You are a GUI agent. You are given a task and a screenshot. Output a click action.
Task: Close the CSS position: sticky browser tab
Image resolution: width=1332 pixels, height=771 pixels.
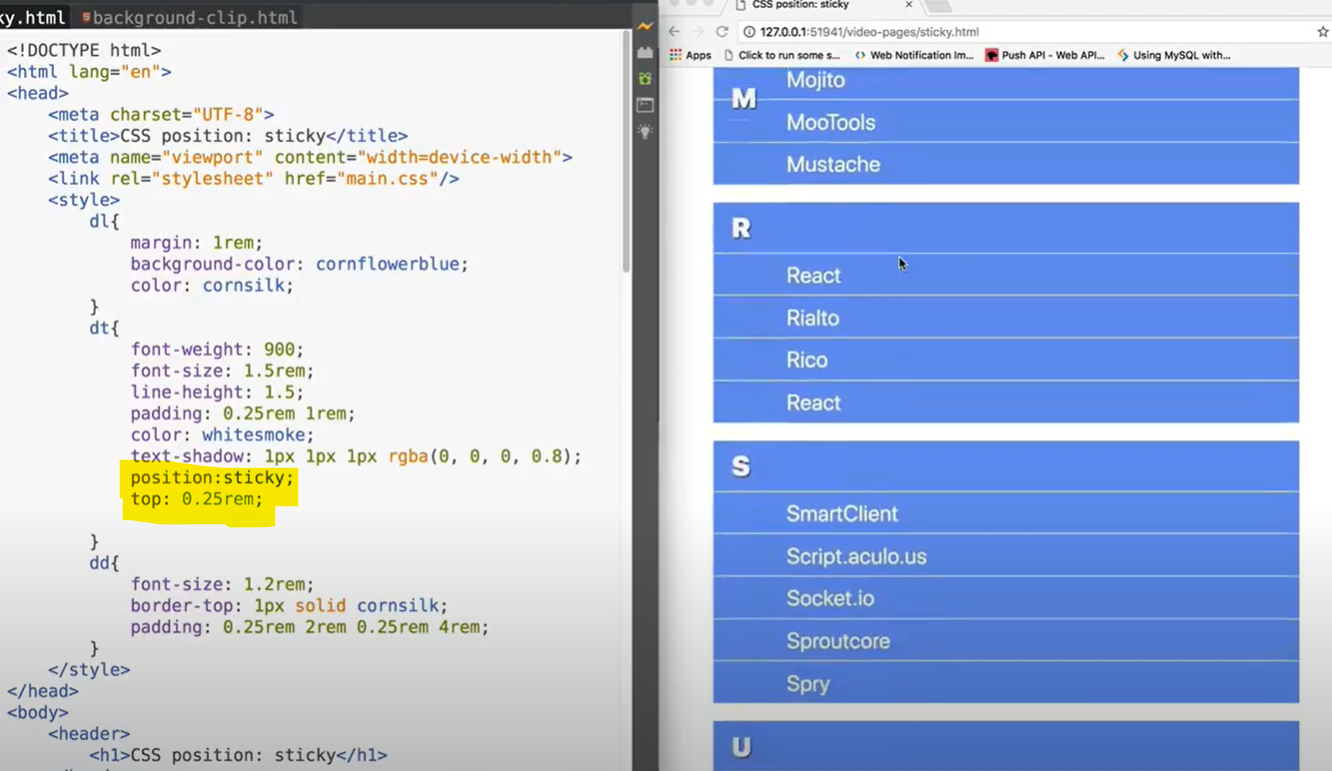908,5
